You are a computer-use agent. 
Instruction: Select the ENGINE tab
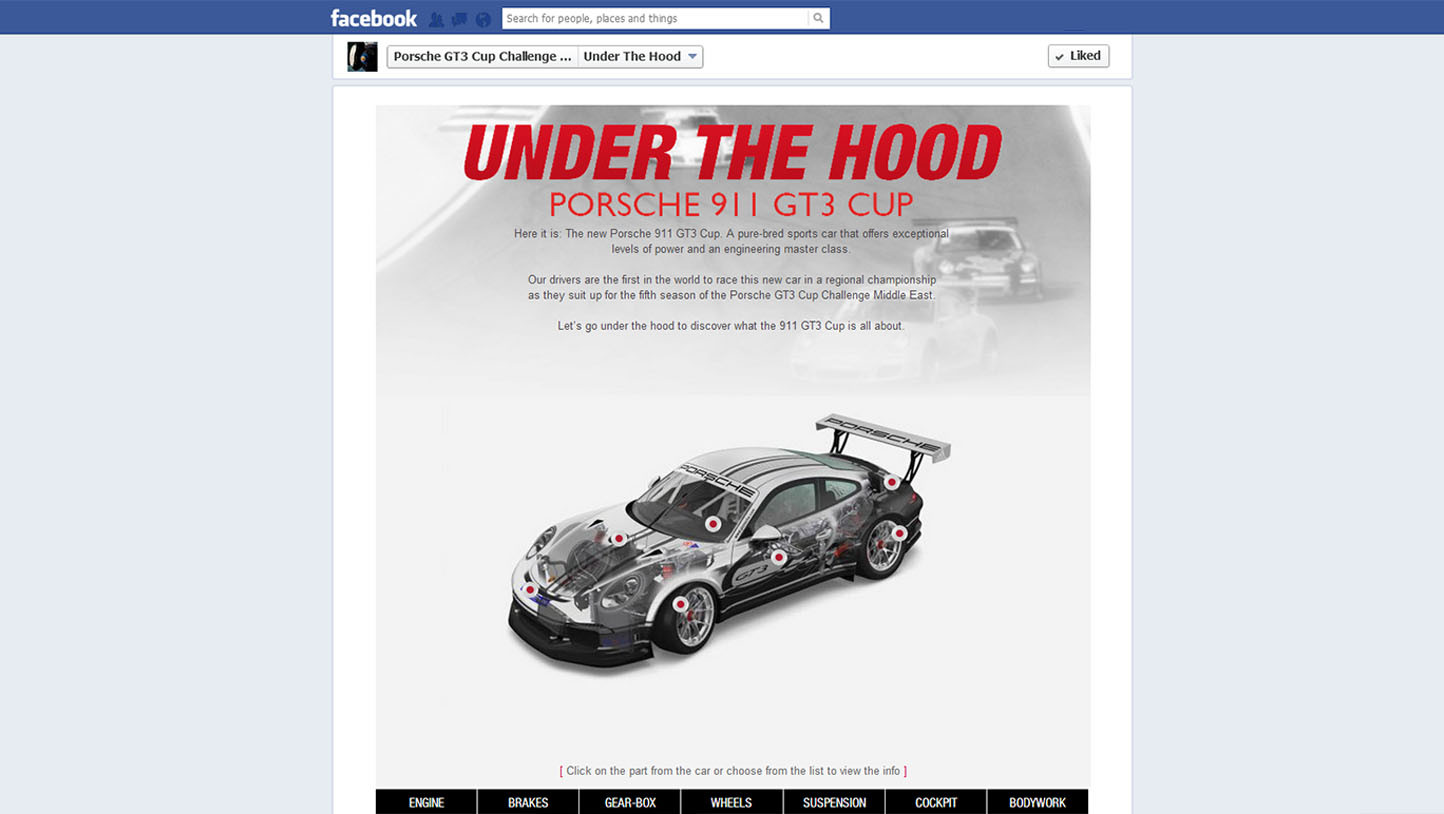pyautogui.click(x=426, y=802)
